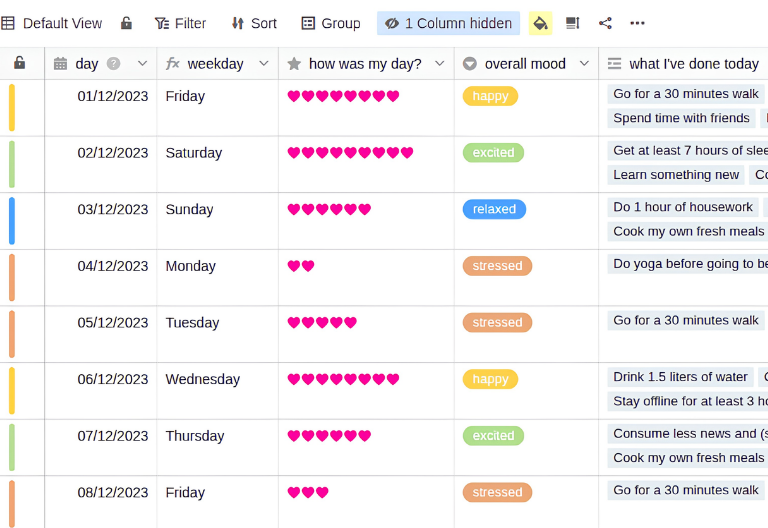768x528 pixels.
Task: Click the Saturday weekday cell
Action: 217,165
